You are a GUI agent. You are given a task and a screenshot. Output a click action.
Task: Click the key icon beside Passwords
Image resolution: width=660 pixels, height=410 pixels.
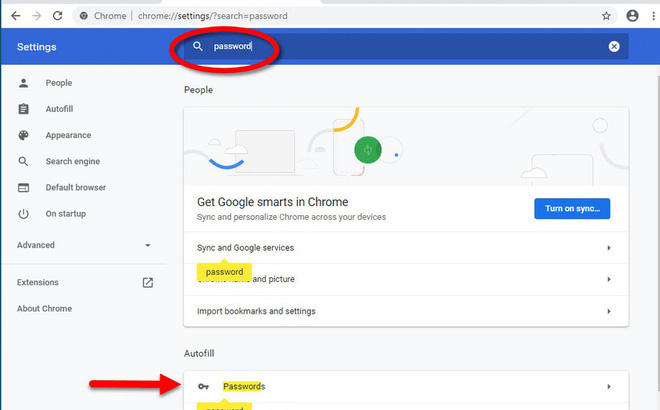click(x=203, y=386)
